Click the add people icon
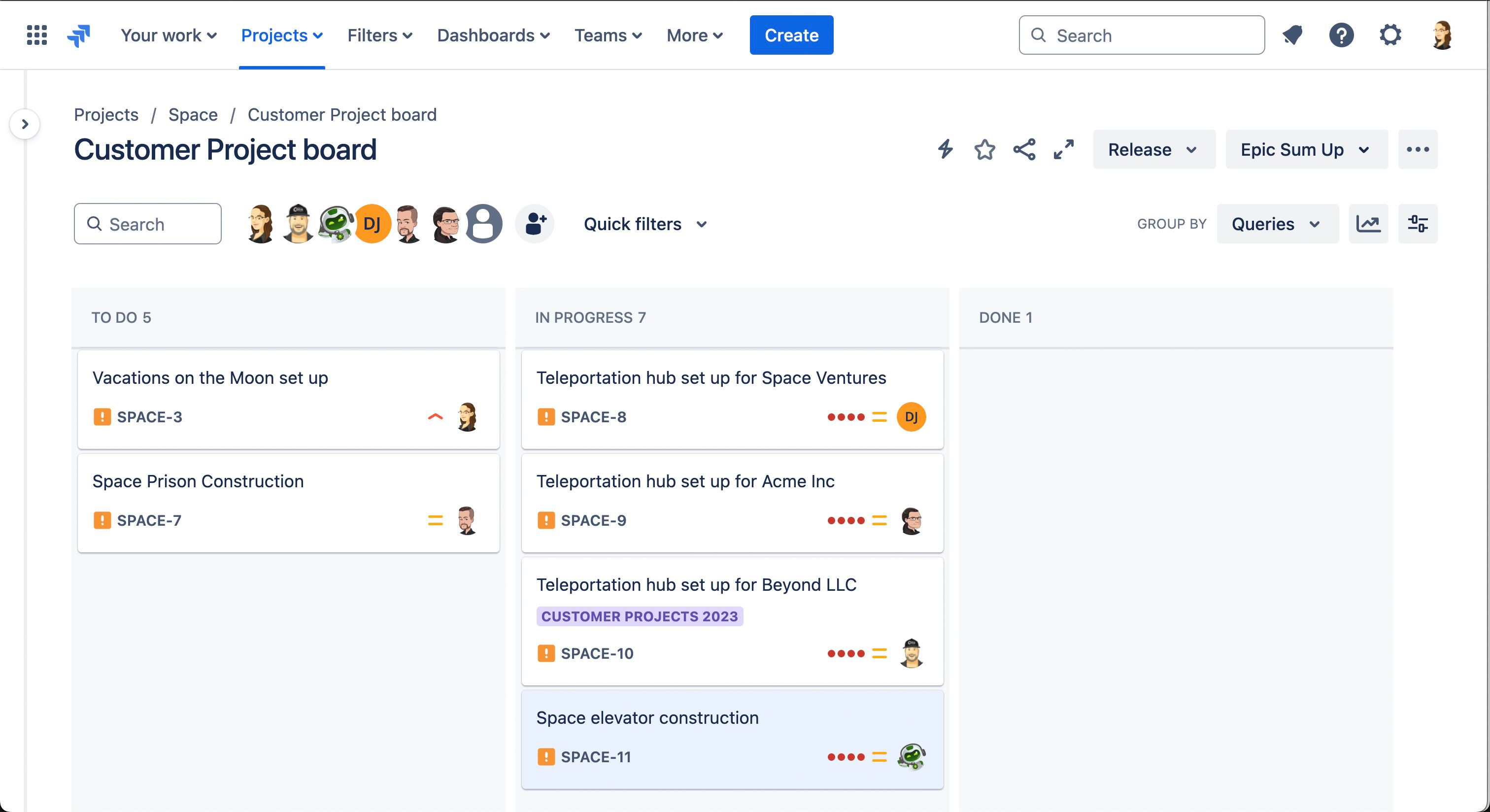1490x812 pixels. tap(535, 224)
